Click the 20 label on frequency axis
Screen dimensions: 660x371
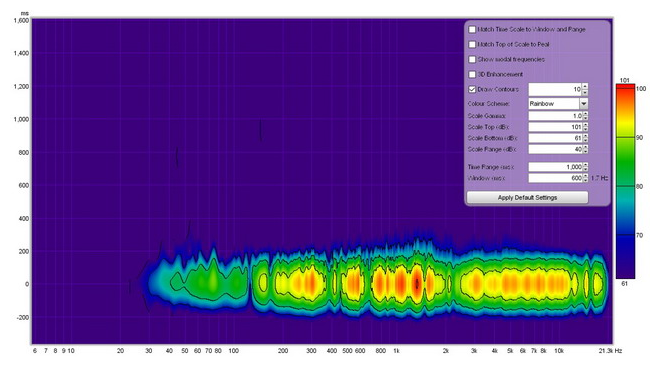click(120, 351)
